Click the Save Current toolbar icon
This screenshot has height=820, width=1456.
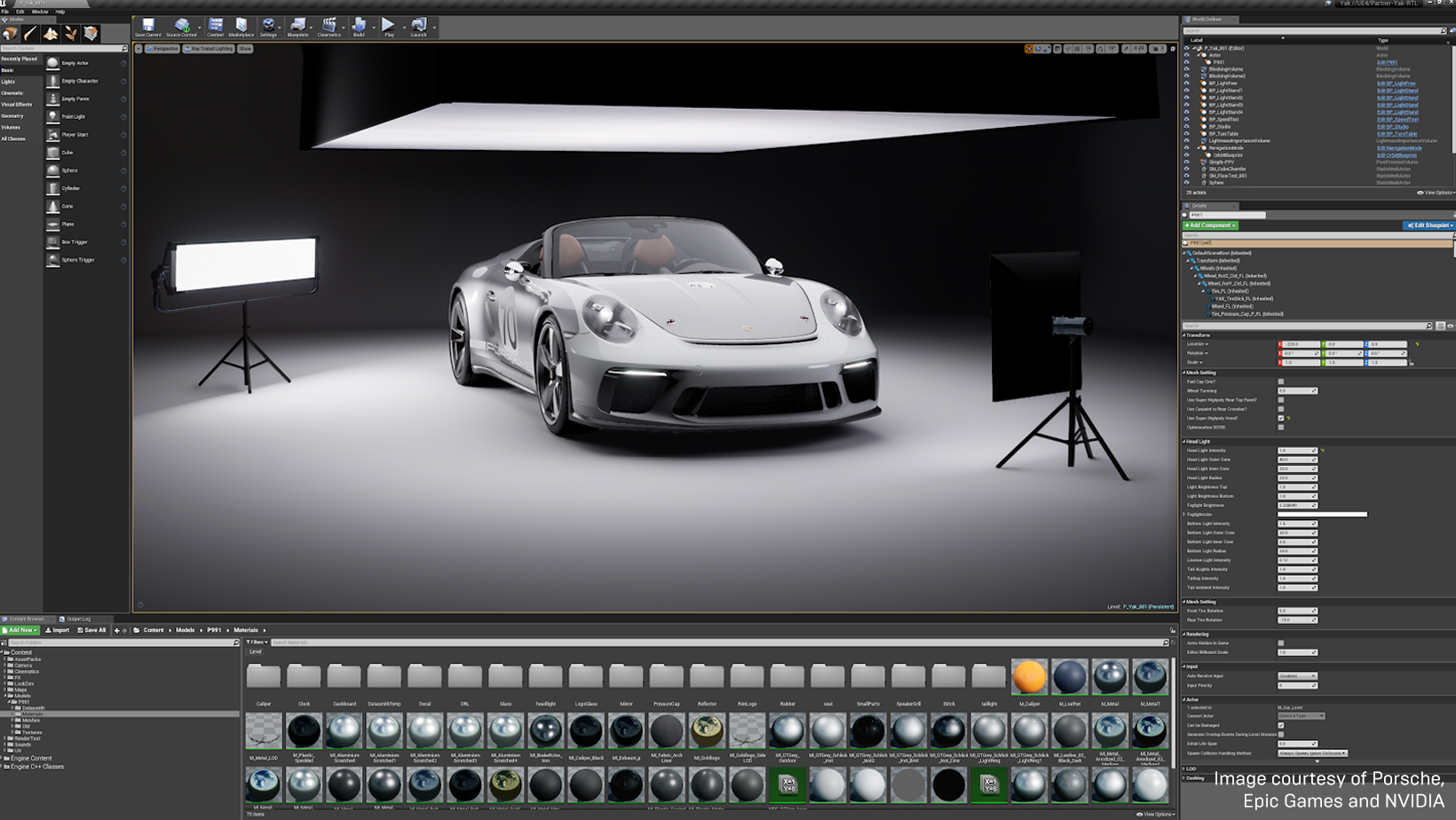tap(147, 27)
